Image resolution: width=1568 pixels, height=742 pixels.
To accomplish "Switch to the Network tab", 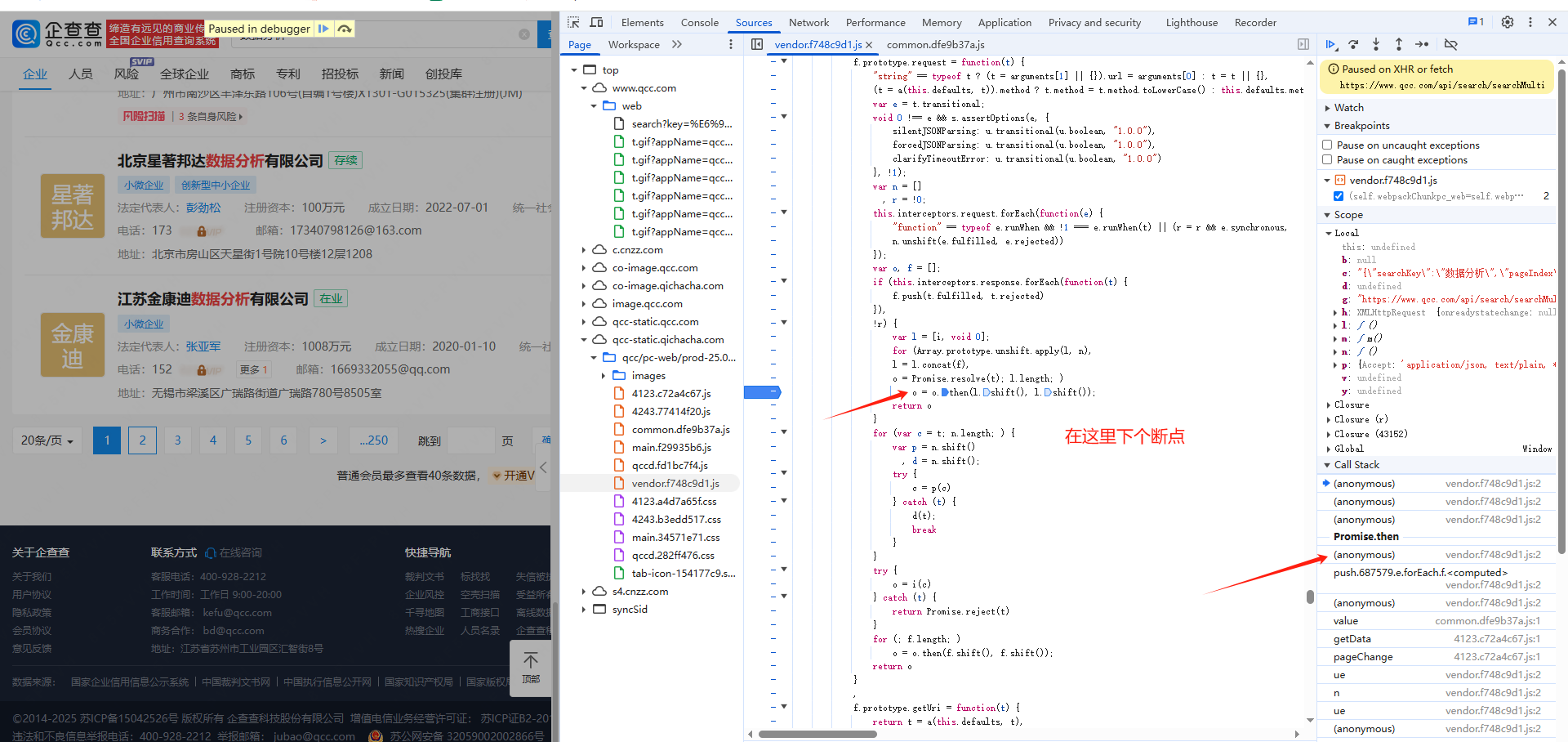I will [x=808, y=22].
